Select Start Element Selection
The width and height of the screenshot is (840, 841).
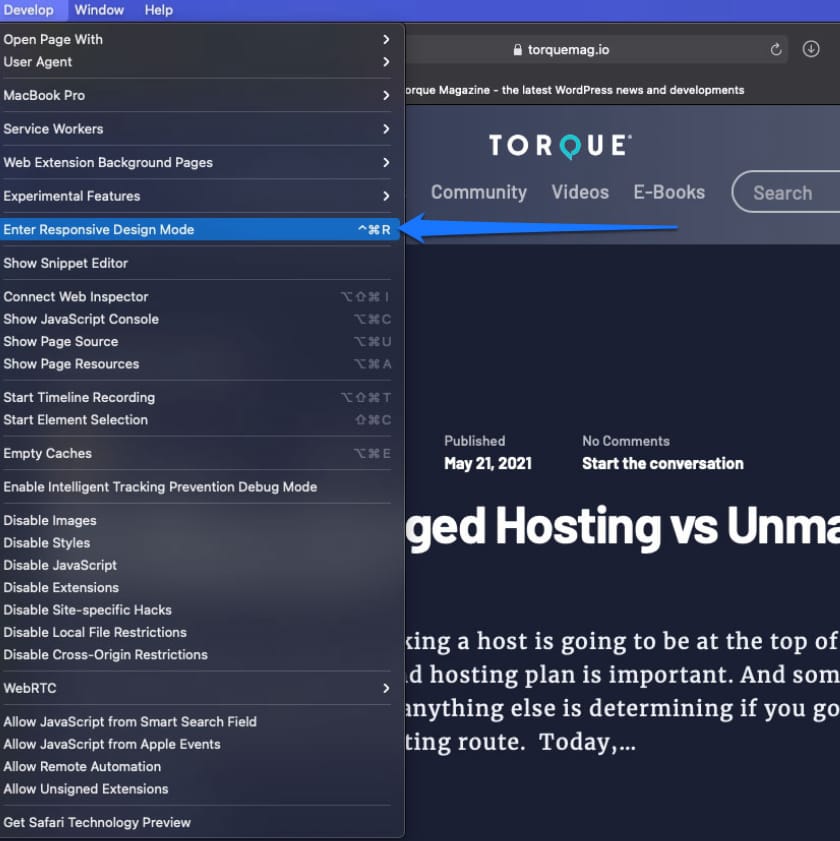196,420
